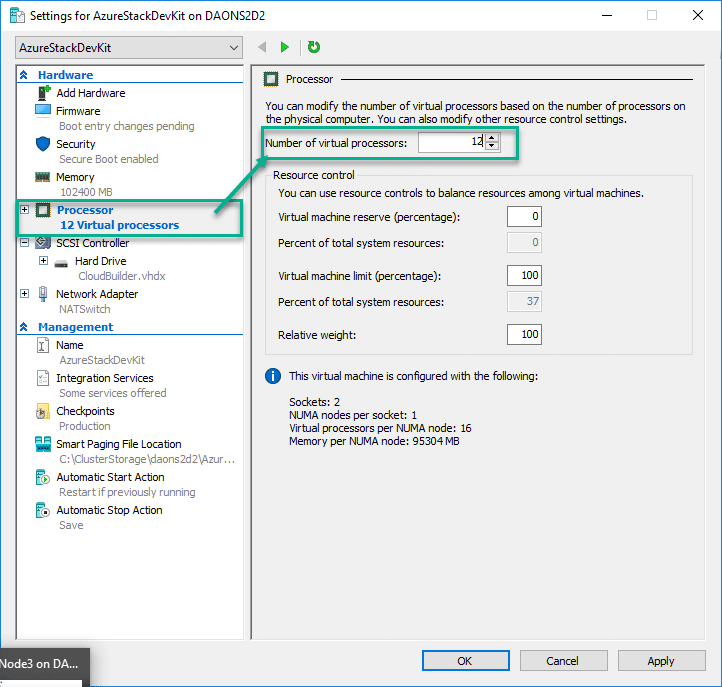Click the Add Hardware icon
This screenshot has height=687, width=722.
pyautogui.click(x=43, y=93)
